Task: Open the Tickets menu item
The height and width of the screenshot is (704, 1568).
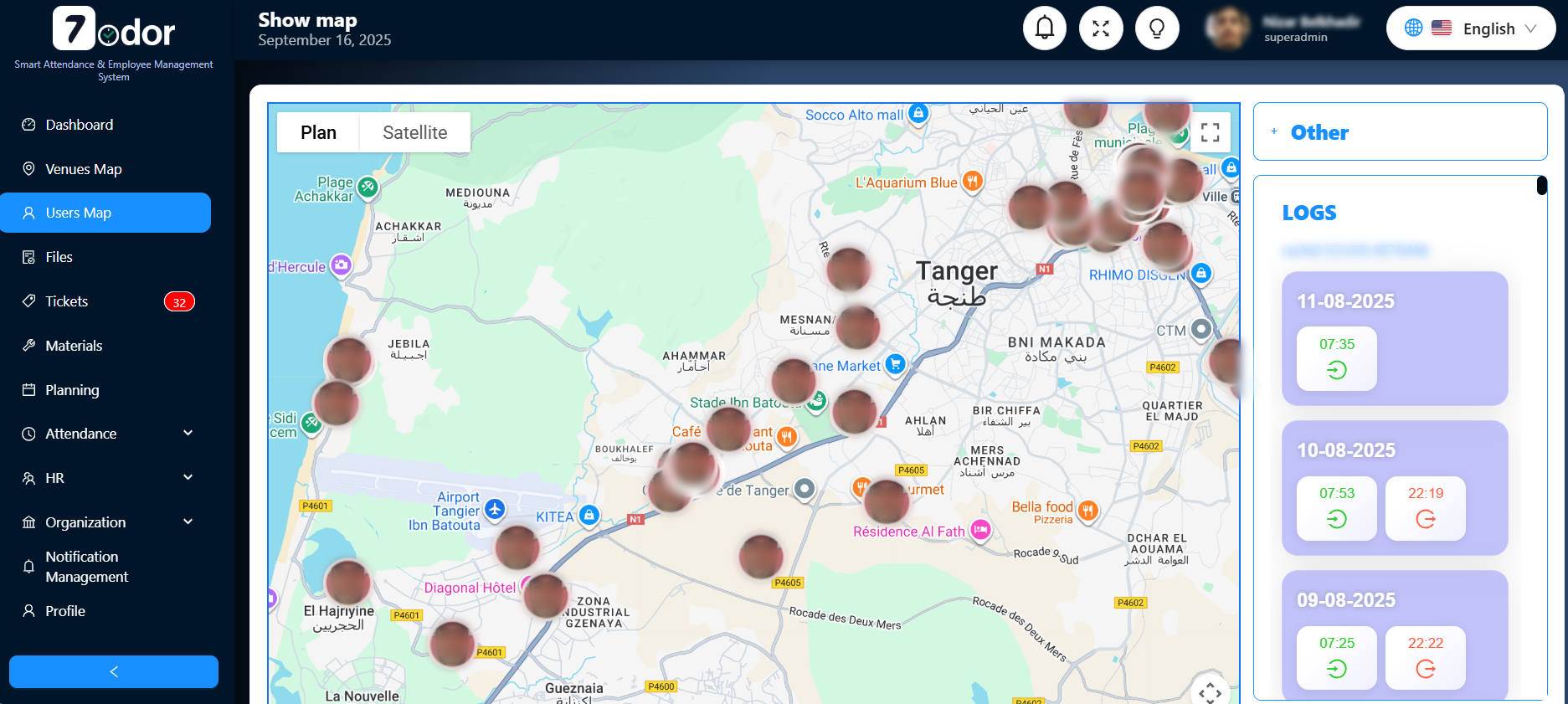Action: pyautogui.click(x=67, y=301)
